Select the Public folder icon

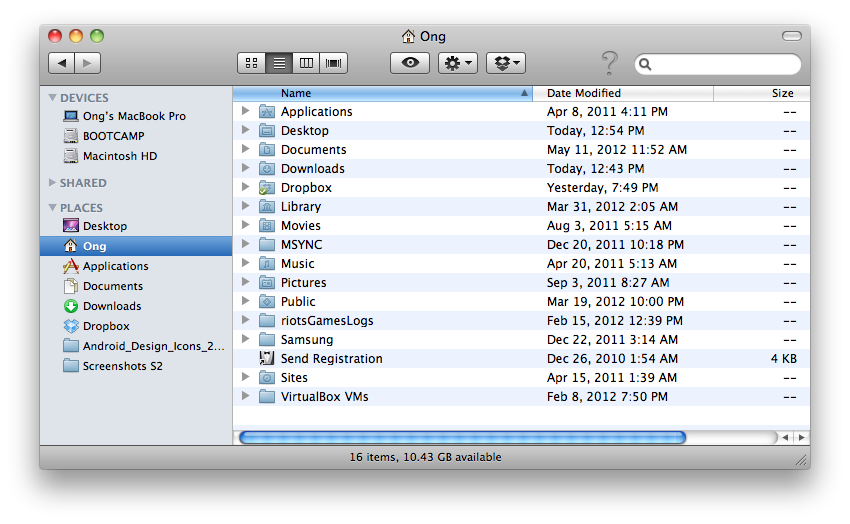tap(267, 301)
